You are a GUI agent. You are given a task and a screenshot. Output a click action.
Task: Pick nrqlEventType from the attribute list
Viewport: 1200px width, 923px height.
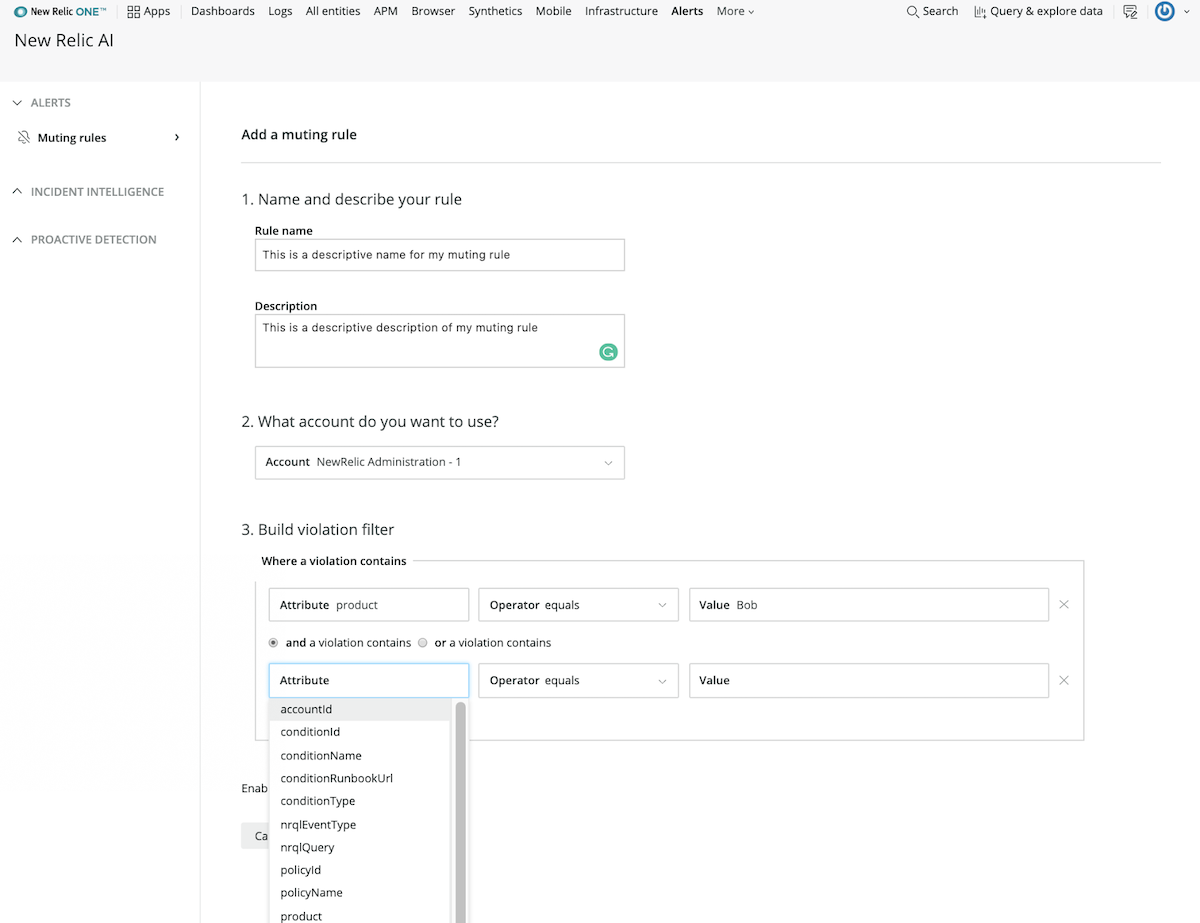[360, 825]
